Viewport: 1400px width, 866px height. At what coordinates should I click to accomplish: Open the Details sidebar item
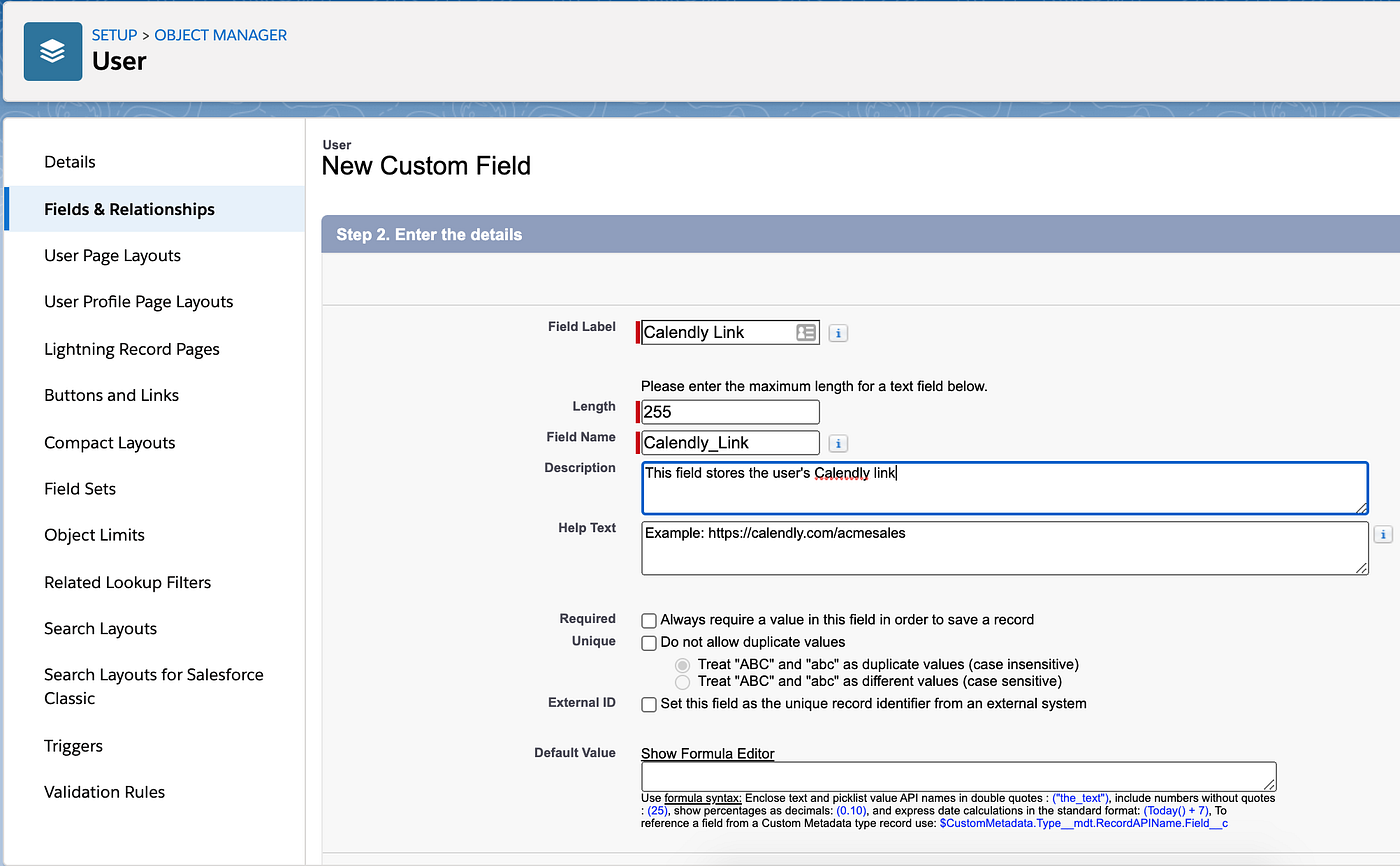click(x=70, y=162)
